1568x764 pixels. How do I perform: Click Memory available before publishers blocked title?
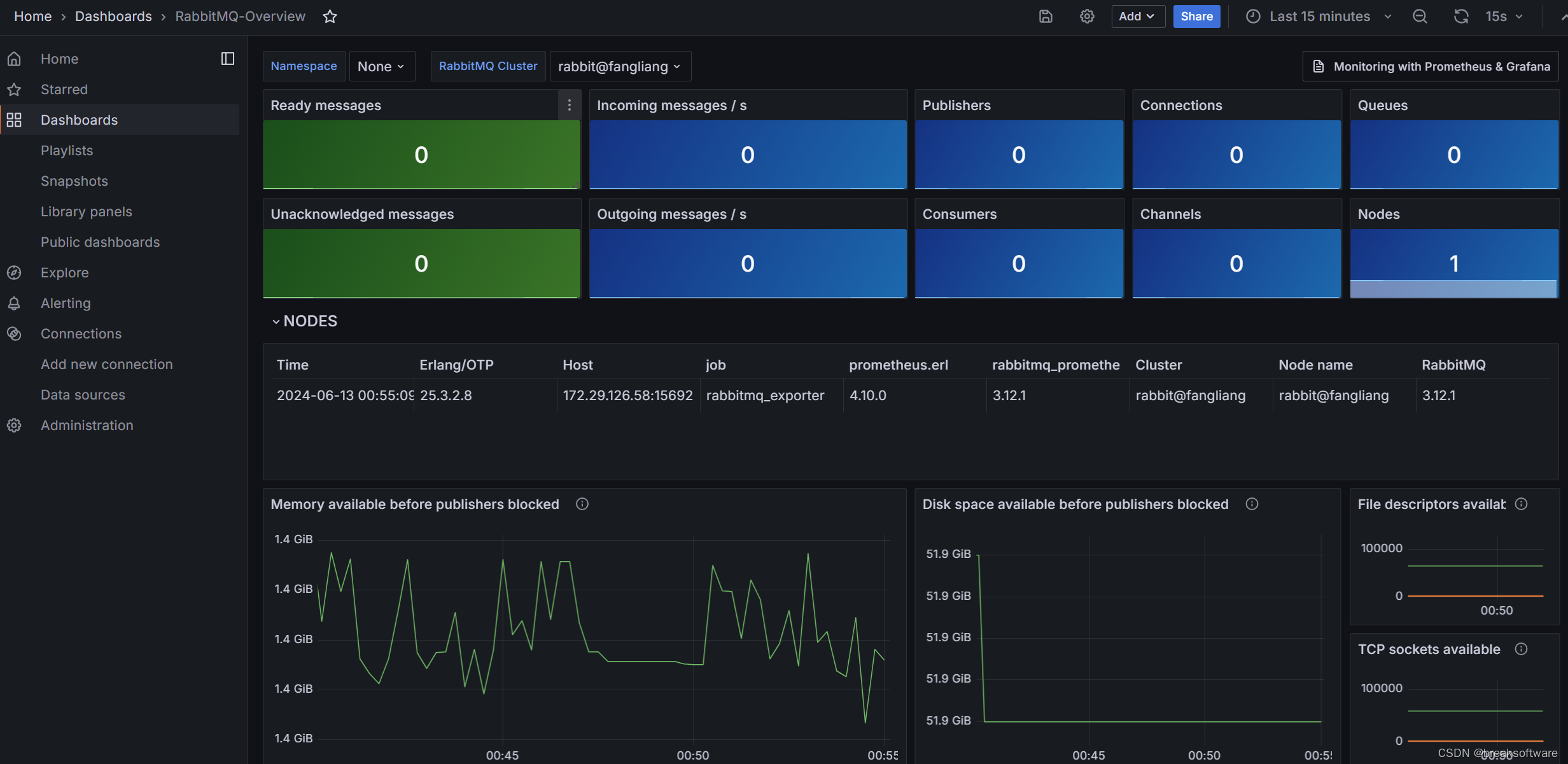[415, 504]
